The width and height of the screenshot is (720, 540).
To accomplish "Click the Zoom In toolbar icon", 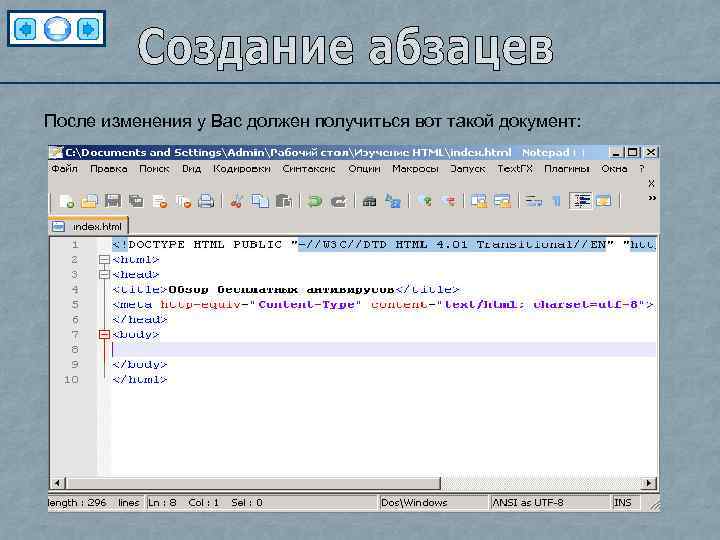I will point(425,201).
